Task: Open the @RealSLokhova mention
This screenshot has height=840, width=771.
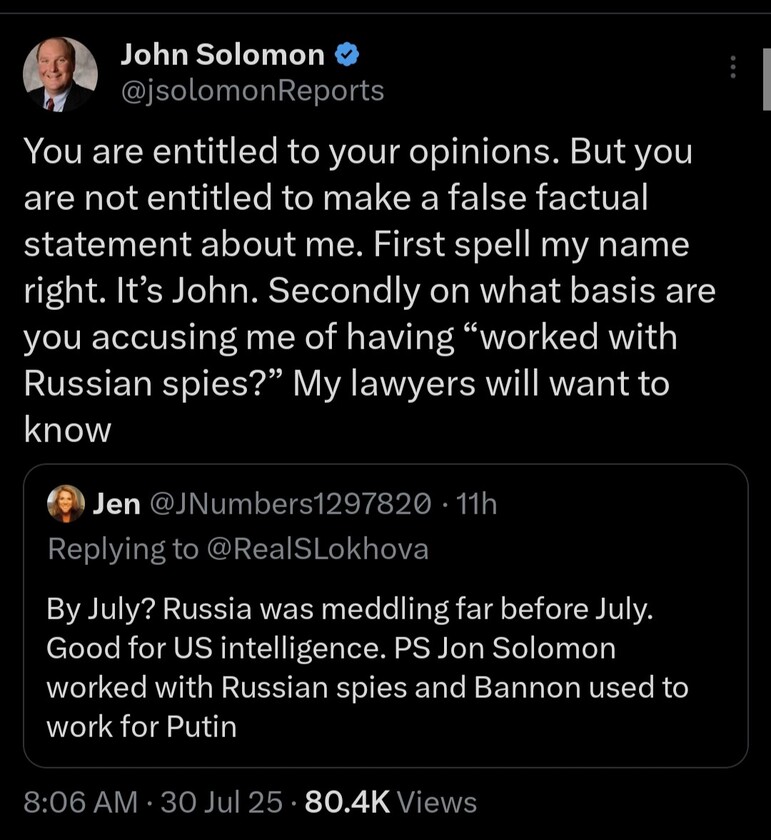Action: [x=317, y=548]
